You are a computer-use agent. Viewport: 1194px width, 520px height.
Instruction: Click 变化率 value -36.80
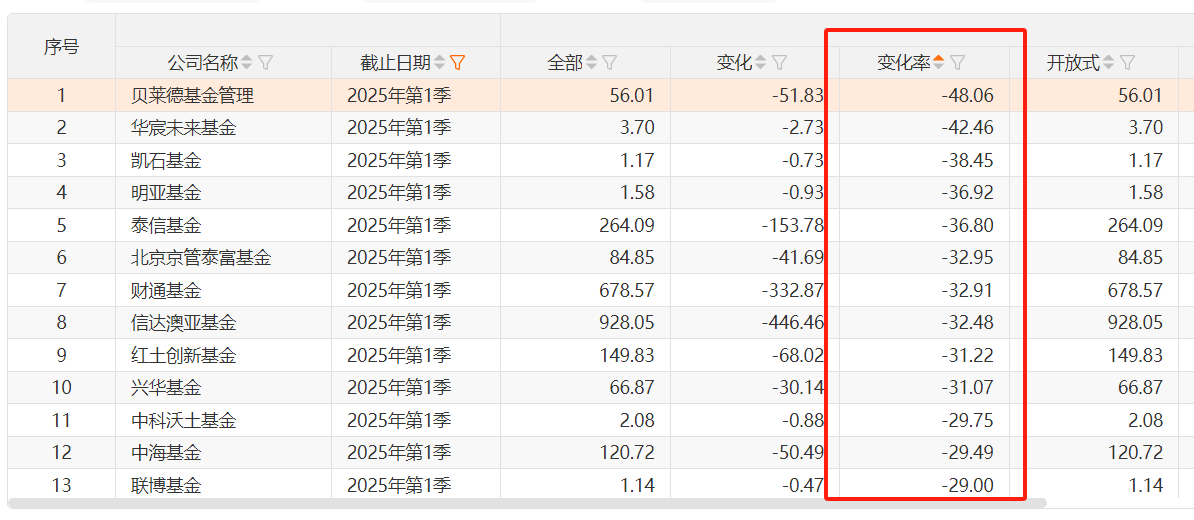[967, 225]
